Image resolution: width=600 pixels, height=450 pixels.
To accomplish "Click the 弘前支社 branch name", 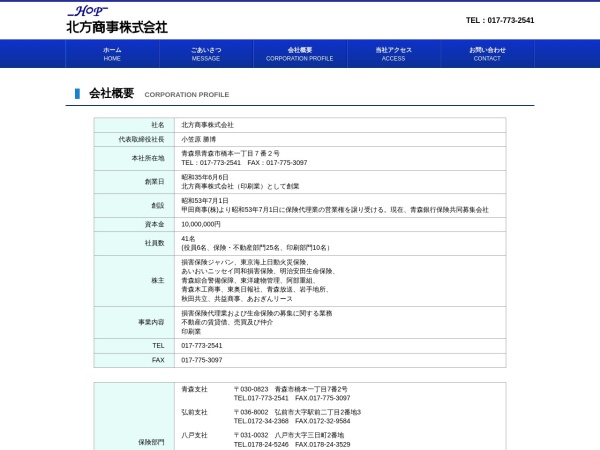I will tap(194, 412).
